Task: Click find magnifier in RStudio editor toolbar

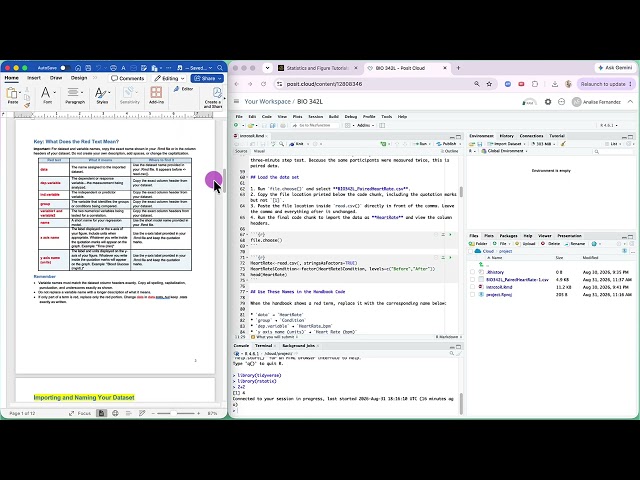Action: coord(281,144)
